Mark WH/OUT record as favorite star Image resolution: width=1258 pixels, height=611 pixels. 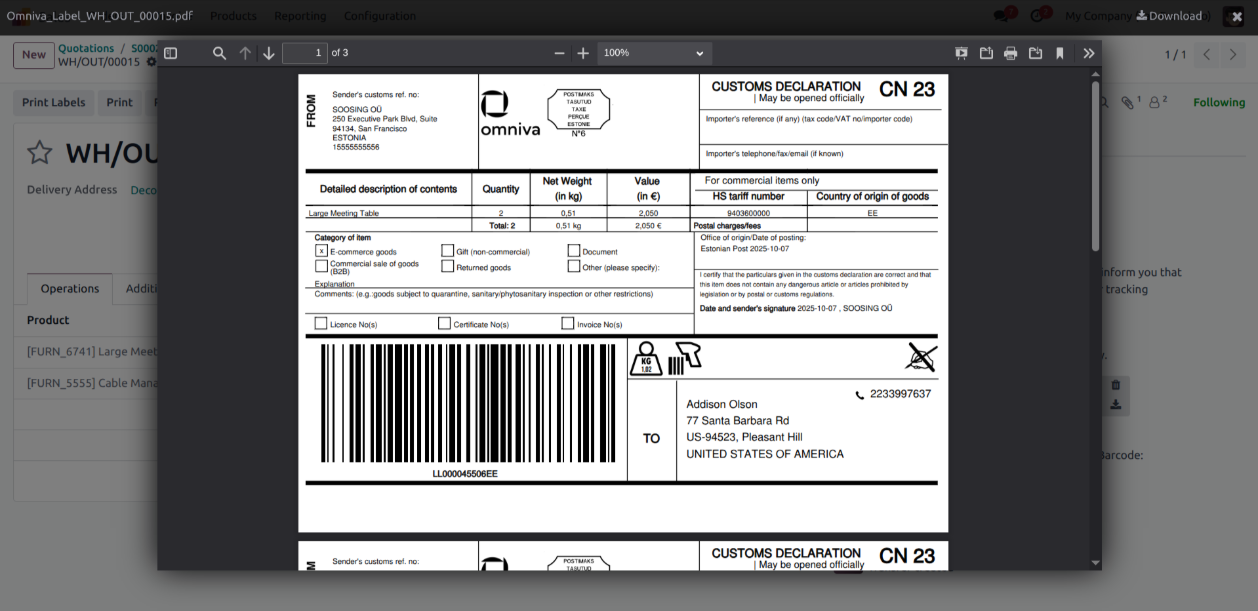39,152
